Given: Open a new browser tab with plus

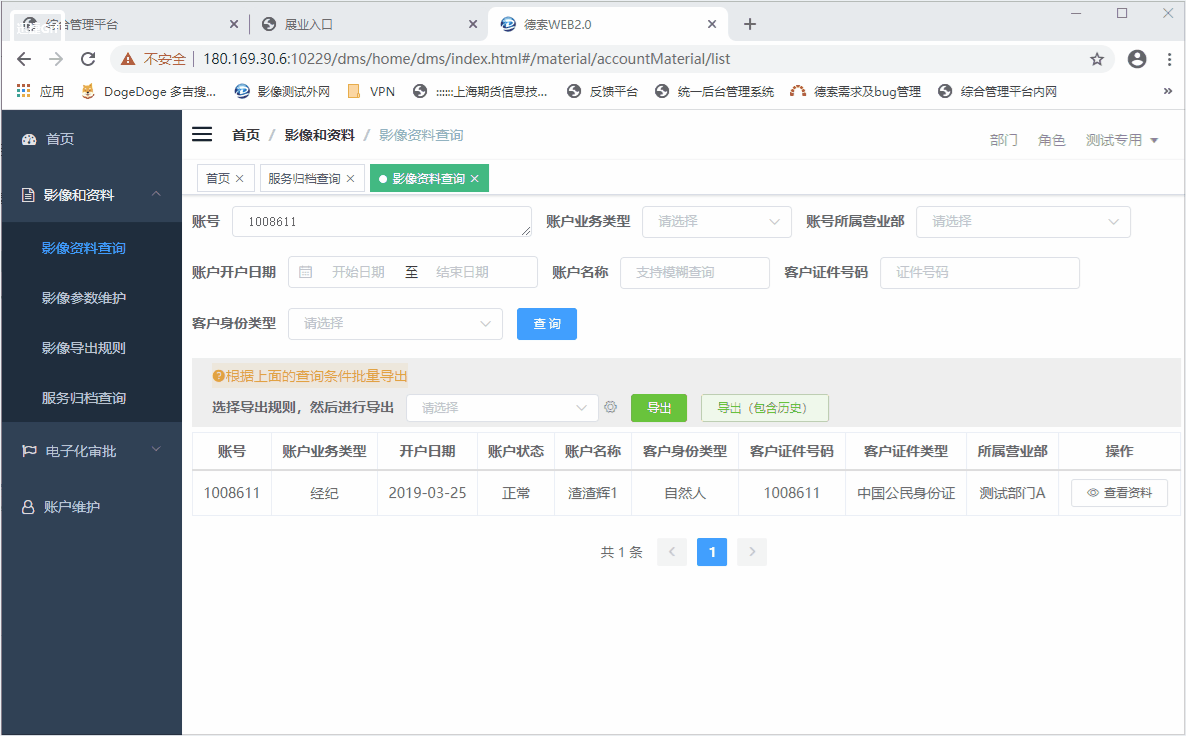Looking at the screenshot, I should click(750, 24).
